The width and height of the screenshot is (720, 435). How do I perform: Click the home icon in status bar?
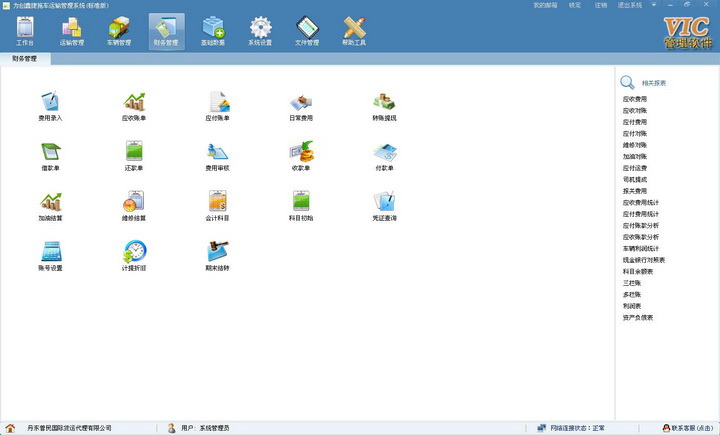10,428
